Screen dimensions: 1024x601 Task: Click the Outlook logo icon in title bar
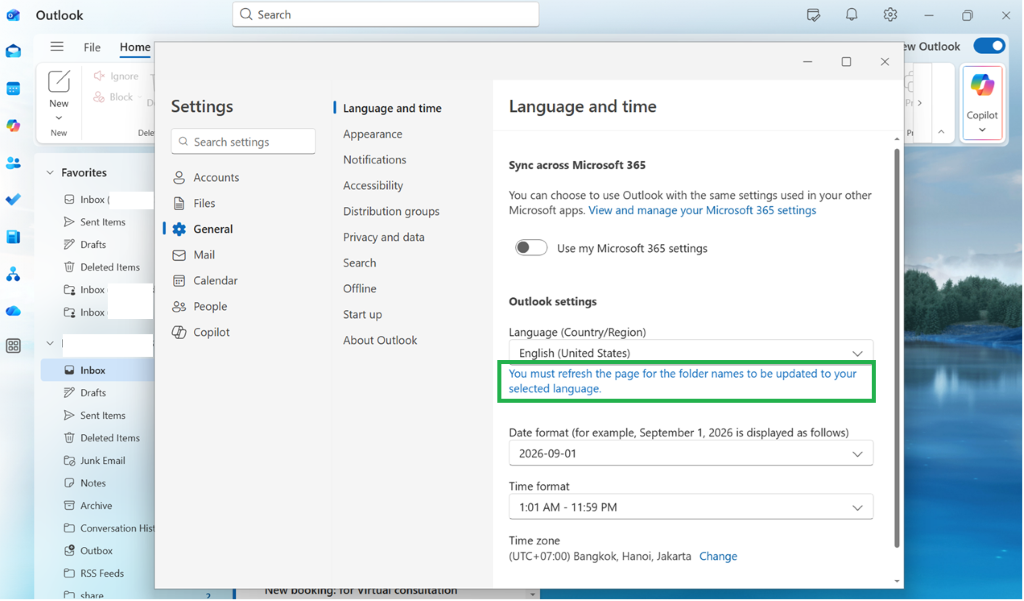pos(13,15)
